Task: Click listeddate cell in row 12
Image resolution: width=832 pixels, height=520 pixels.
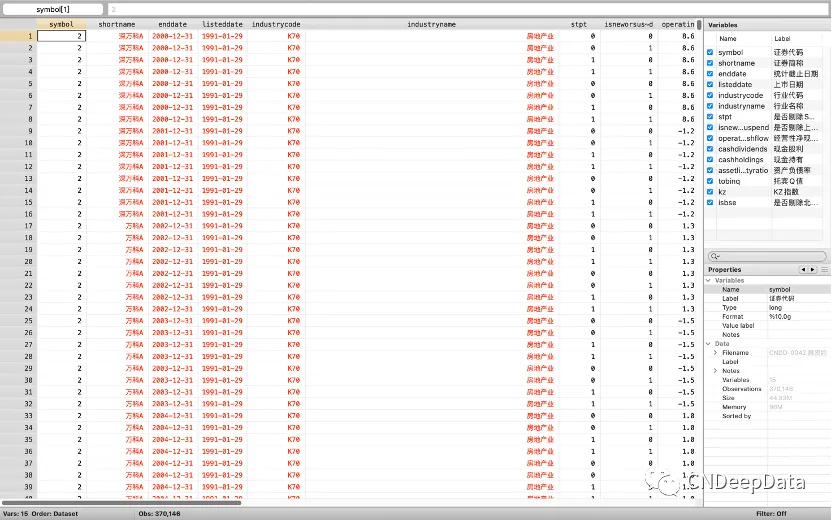Action: 222,167
